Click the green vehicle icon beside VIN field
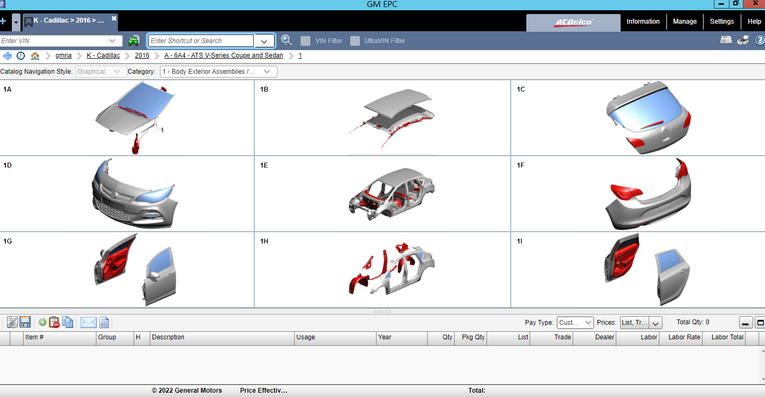Viewport: 765px width, 397px height. [134, 40]
